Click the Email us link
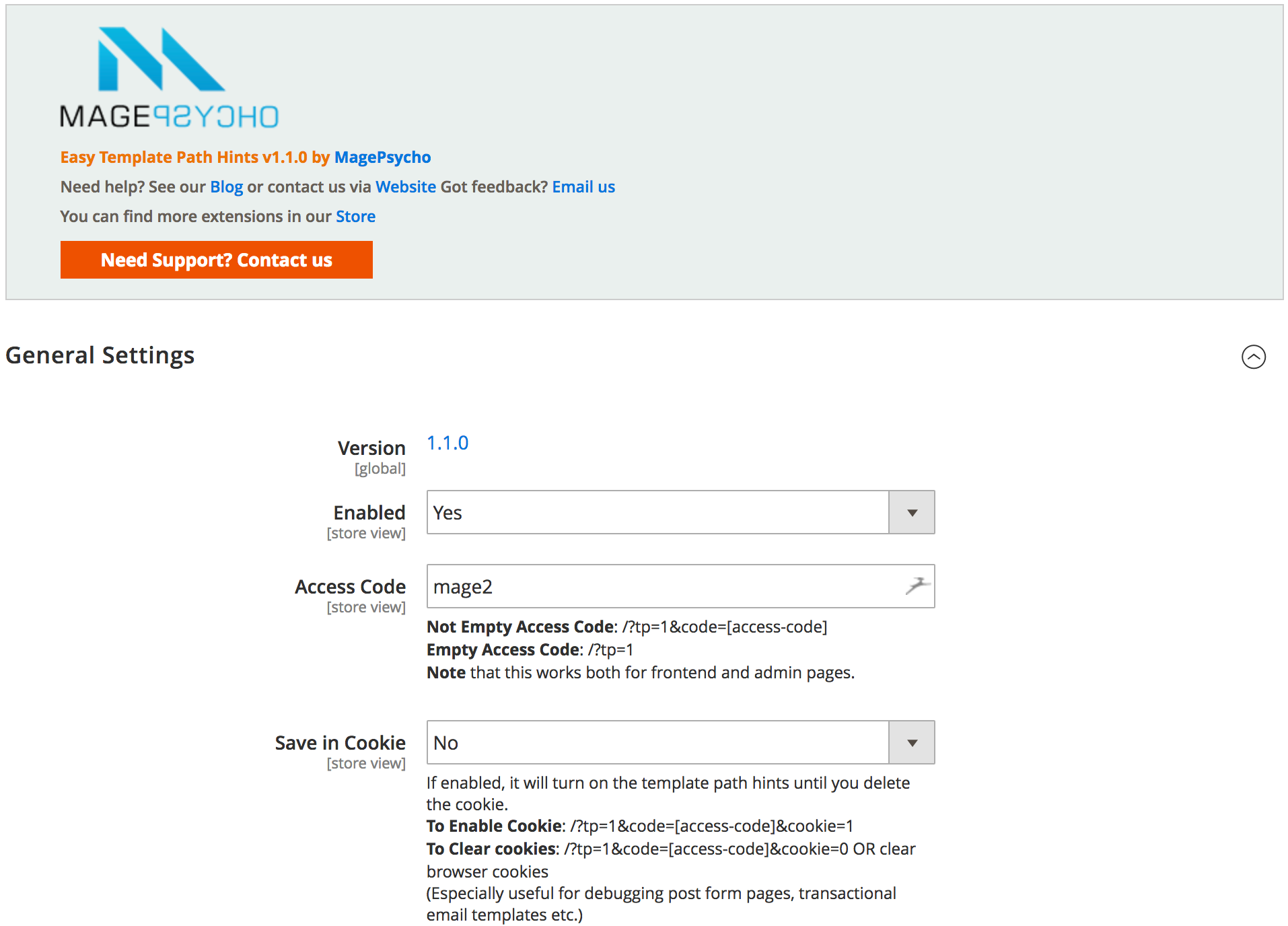1288x926 pixels. point(583,186)
